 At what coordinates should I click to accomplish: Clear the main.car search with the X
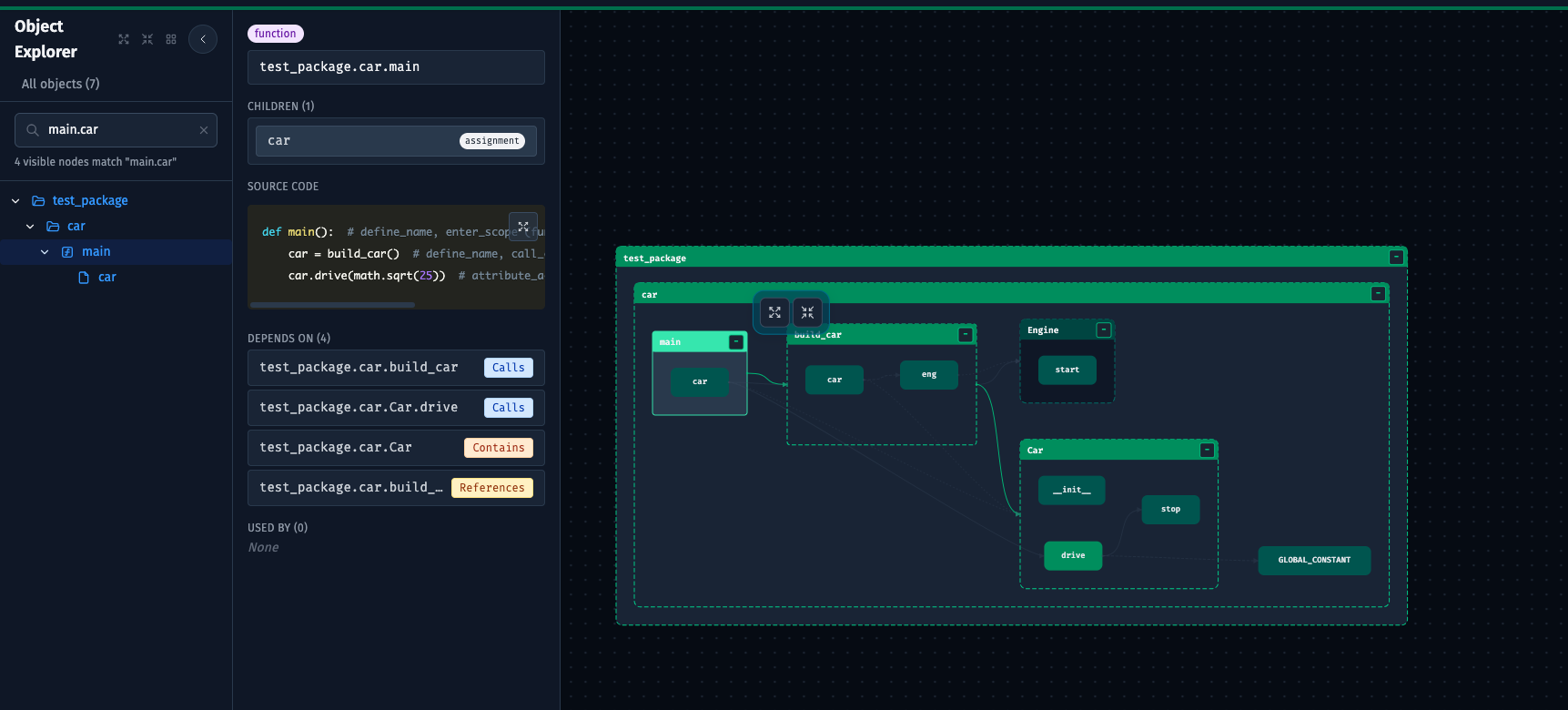click(204, 130)
